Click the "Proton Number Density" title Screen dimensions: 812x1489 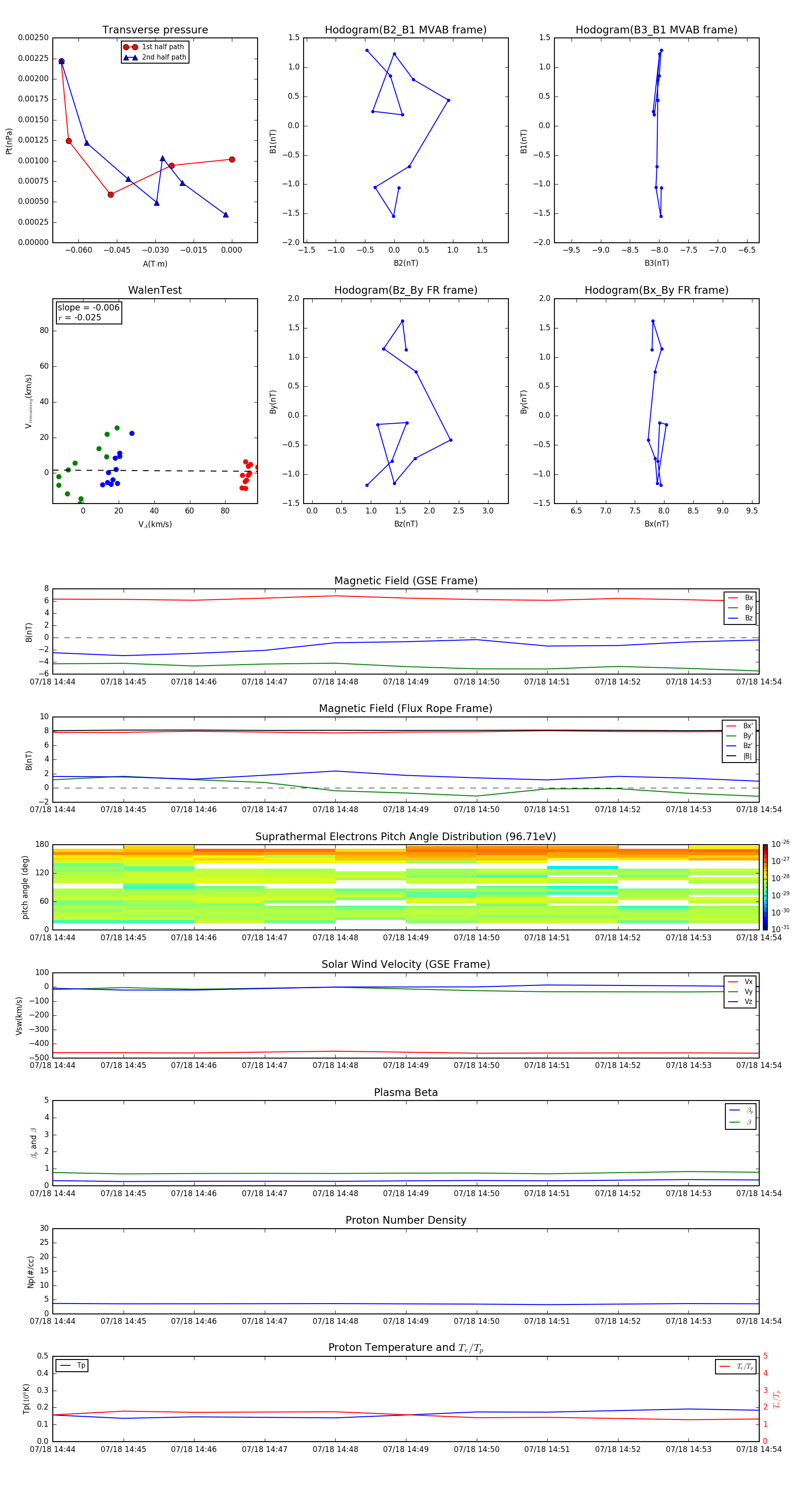[x=406, y=1220]
